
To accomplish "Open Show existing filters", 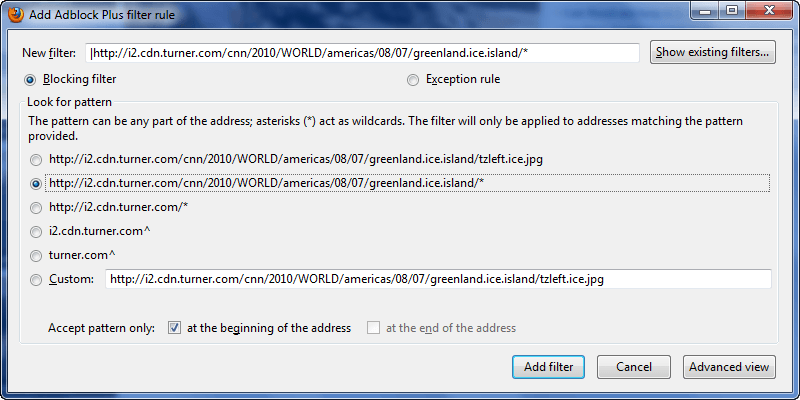I will click(x=712, y=52).
